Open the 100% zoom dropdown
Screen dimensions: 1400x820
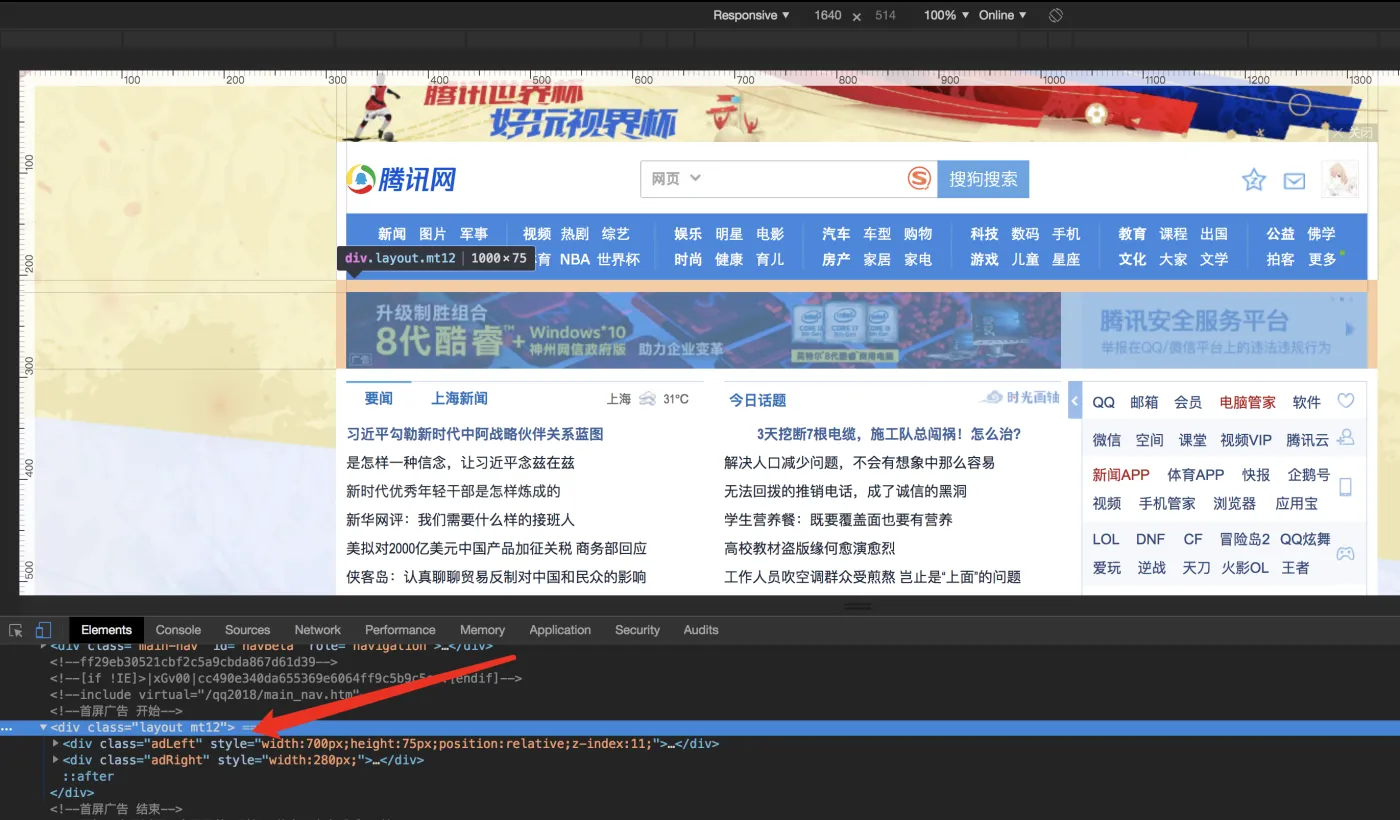point(947,15)
